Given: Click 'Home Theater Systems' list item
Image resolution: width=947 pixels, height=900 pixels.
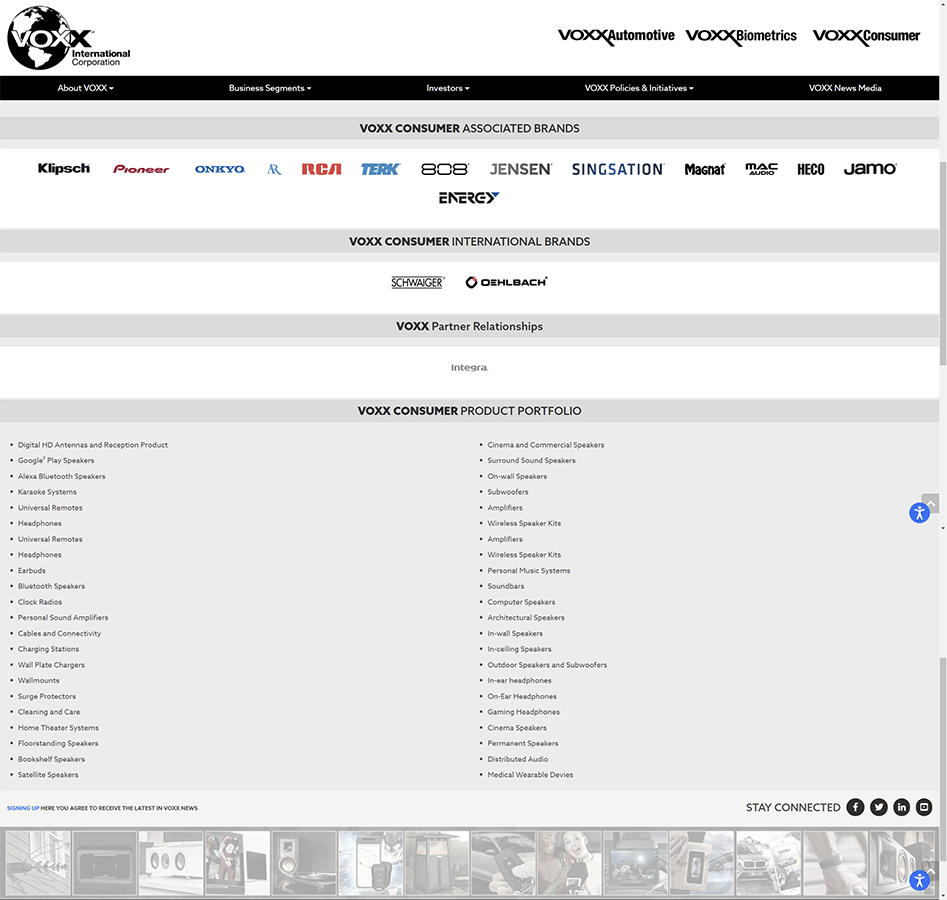Looking at the screenshot, I should (x=58, y=727).
